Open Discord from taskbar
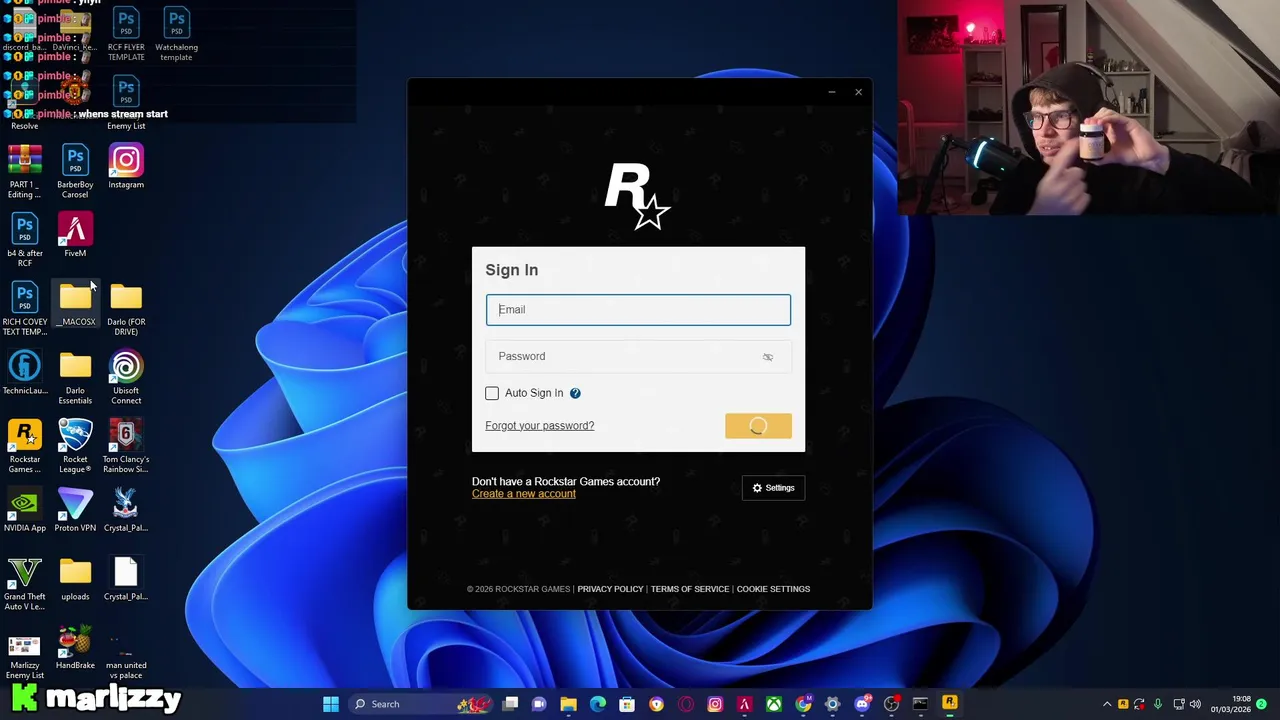 click(862, 704)
